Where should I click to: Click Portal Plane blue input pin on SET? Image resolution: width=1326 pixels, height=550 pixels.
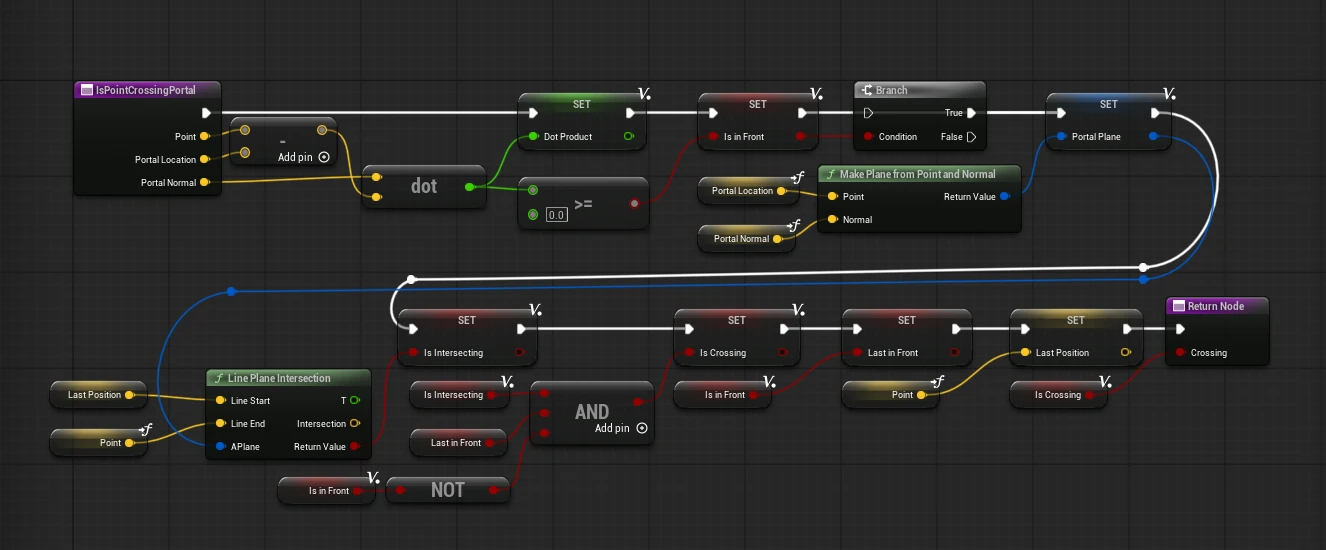(x=1060, y=136)
